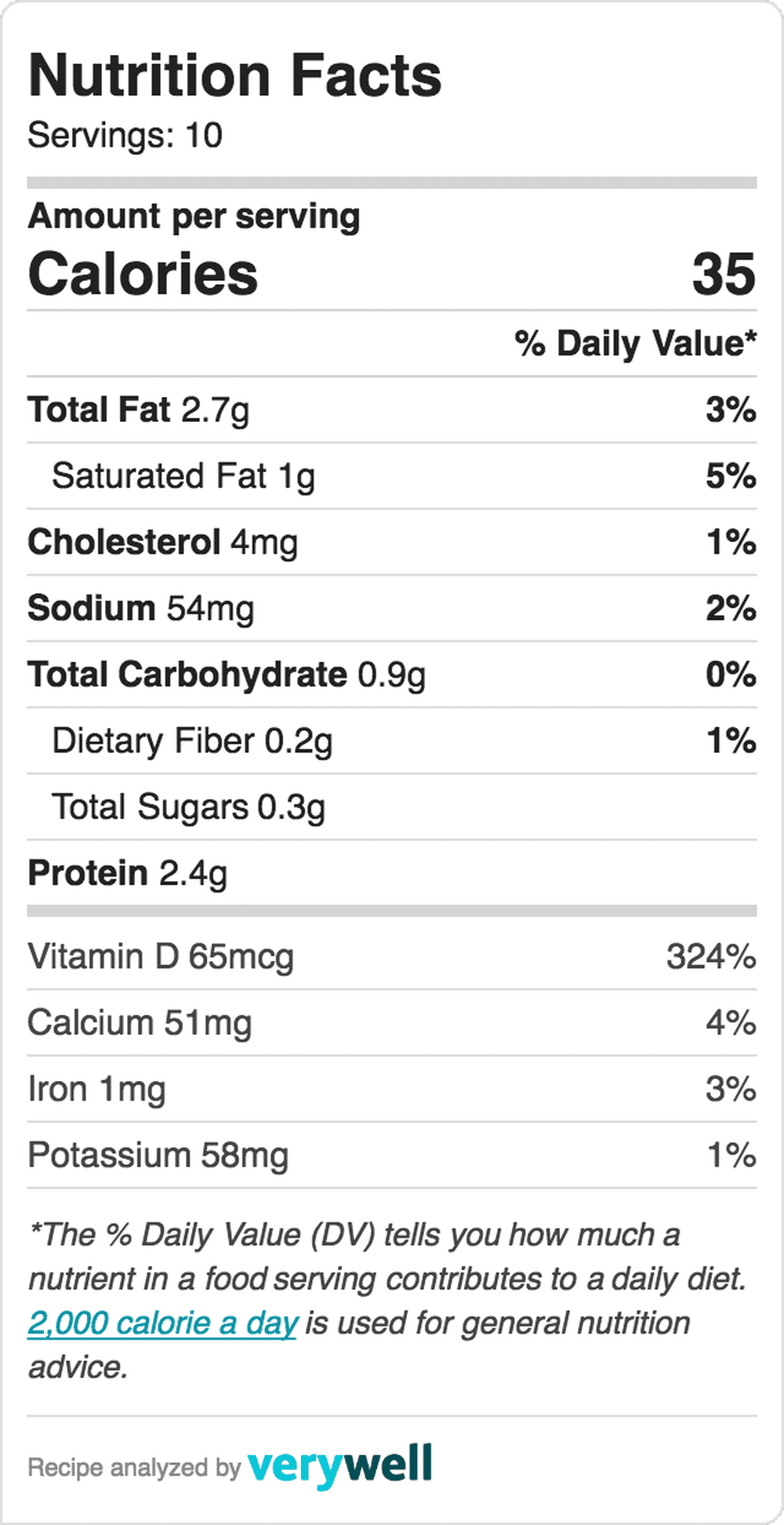This screenshot has height=1525, width=784.
Task: Click the Total Carbohydrate 0.9g row
Action: (392, 675)
